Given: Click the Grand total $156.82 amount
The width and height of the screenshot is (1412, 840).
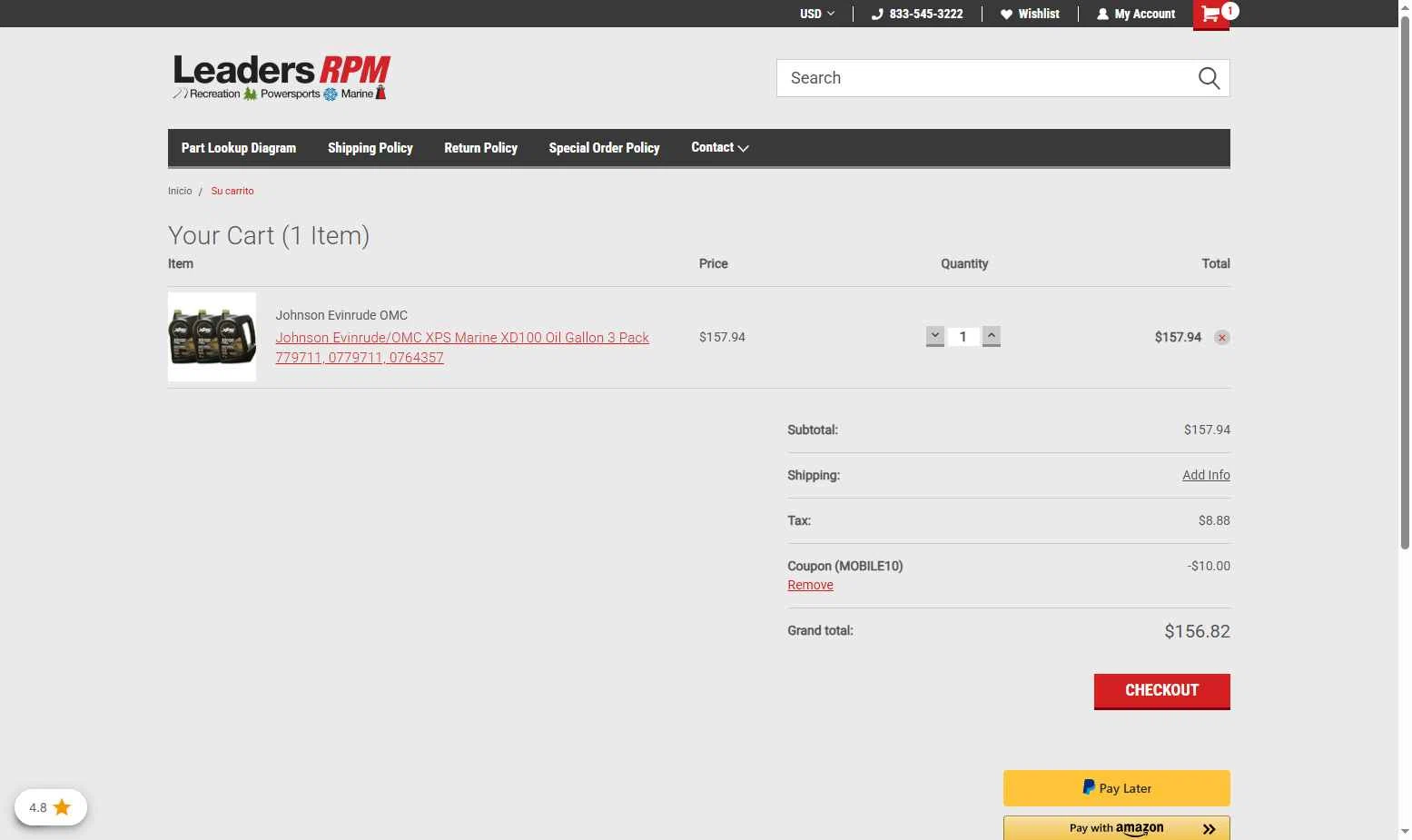Looking at the screenshot, I should [x=1197, y=631].
